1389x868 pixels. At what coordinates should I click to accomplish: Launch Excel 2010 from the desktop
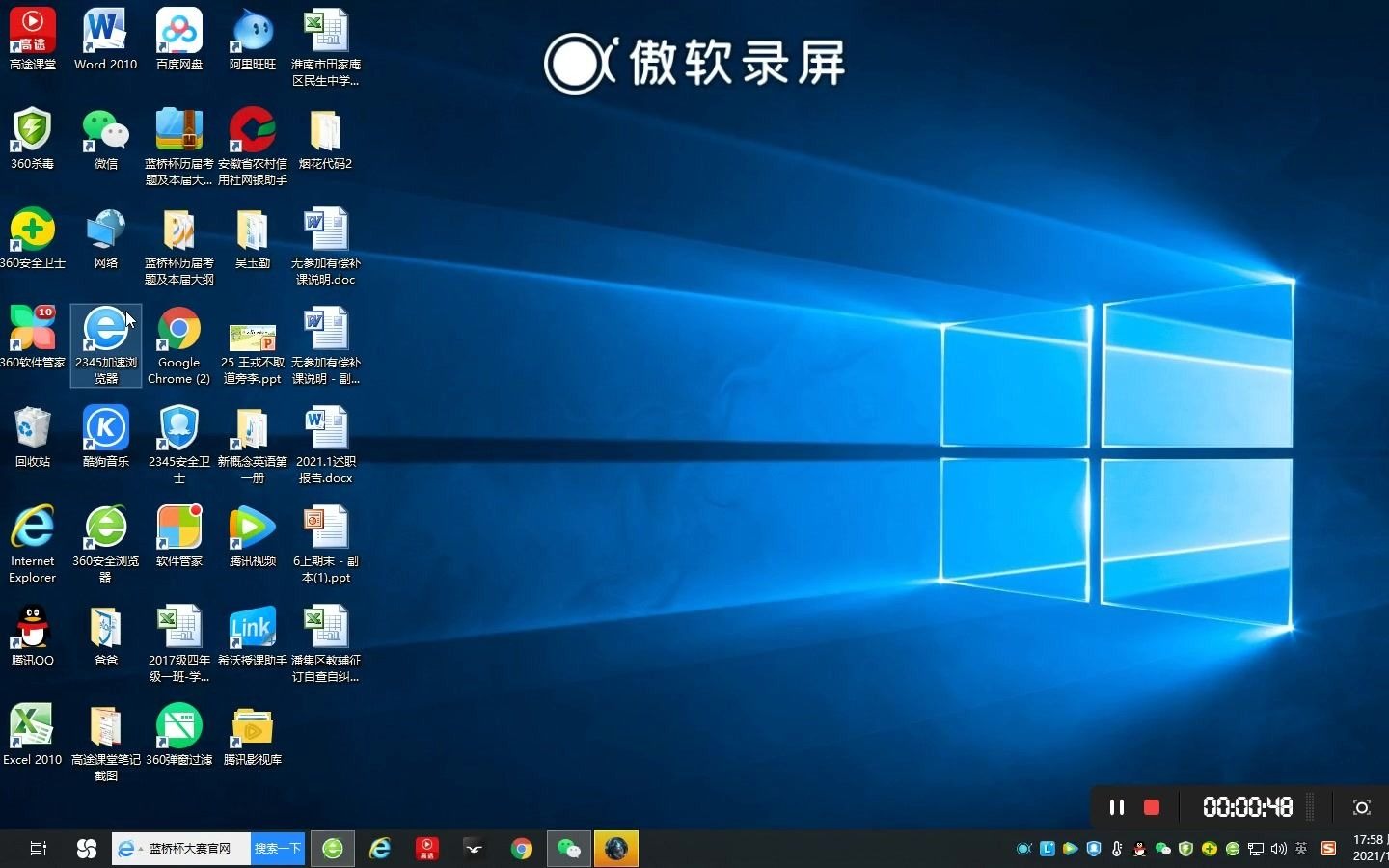click(x=33, y=735)
